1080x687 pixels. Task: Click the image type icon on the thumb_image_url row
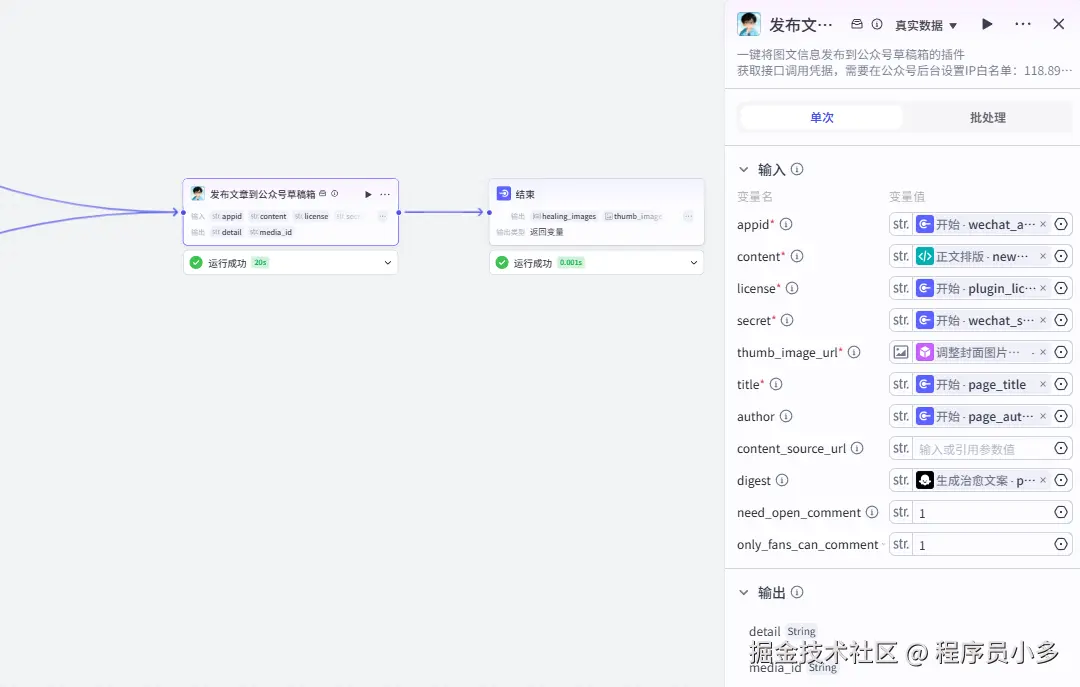[899, 351]
